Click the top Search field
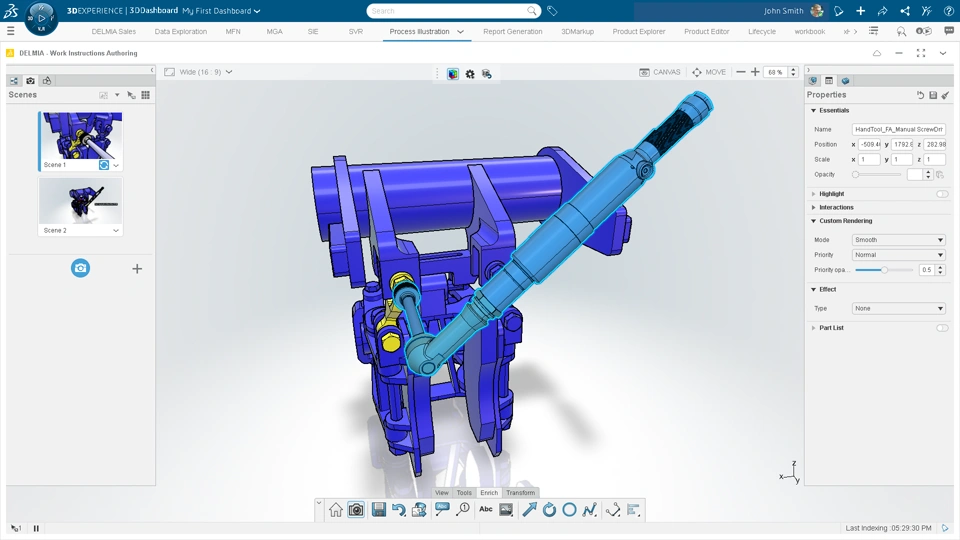The width and height of the screenshot is (960, 540). (454, 11)
